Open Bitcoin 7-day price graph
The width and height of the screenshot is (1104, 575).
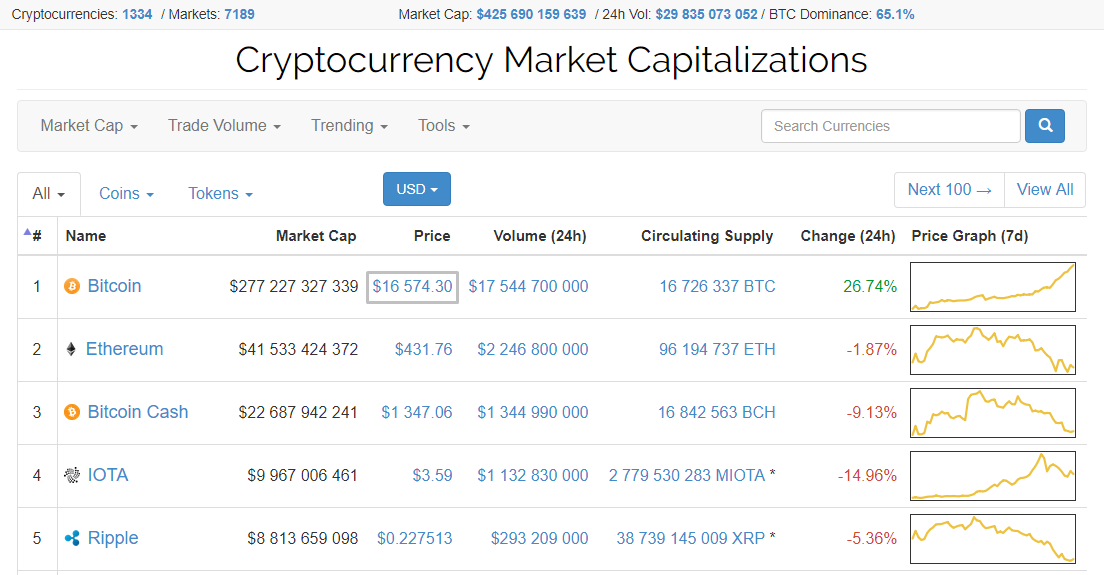tap(992, 287)
